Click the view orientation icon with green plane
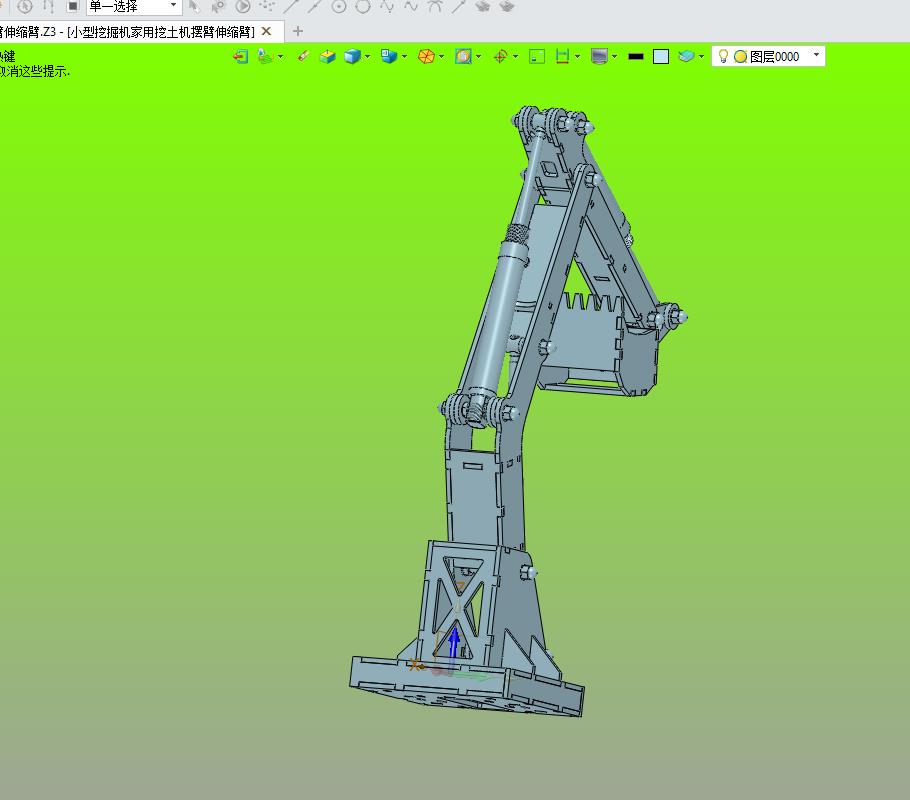 pos(265,56)
